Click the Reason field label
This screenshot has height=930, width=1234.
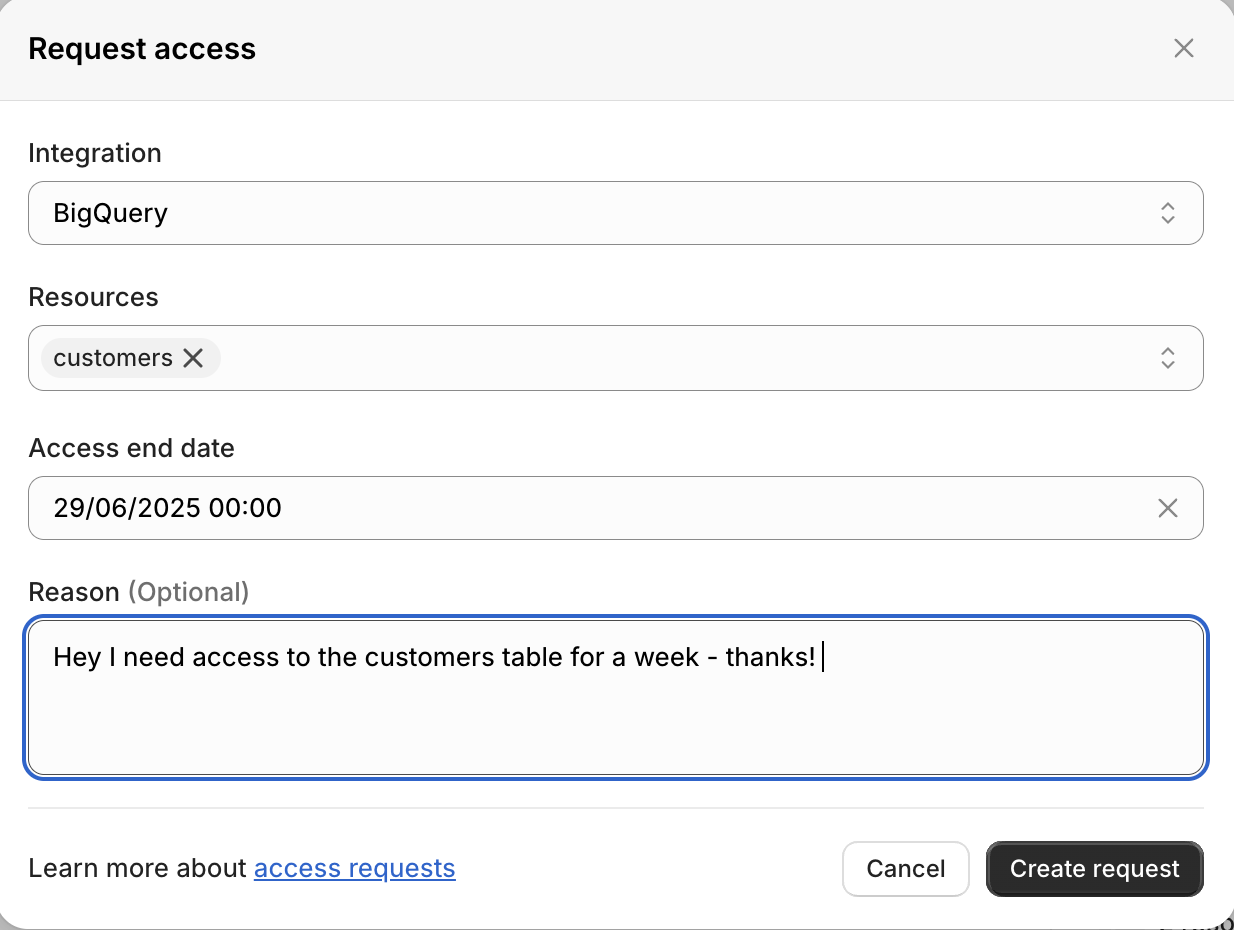[74, 592]
